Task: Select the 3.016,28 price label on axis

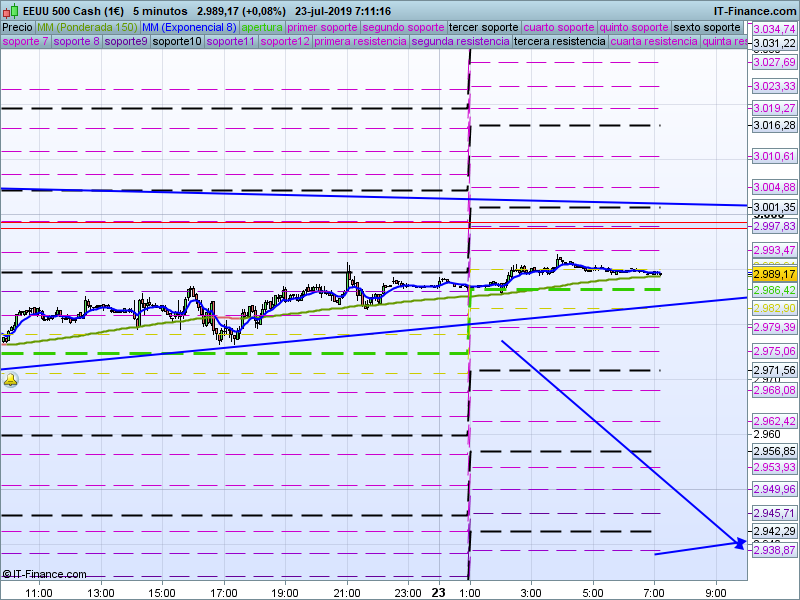Action: tap(774, 125)
